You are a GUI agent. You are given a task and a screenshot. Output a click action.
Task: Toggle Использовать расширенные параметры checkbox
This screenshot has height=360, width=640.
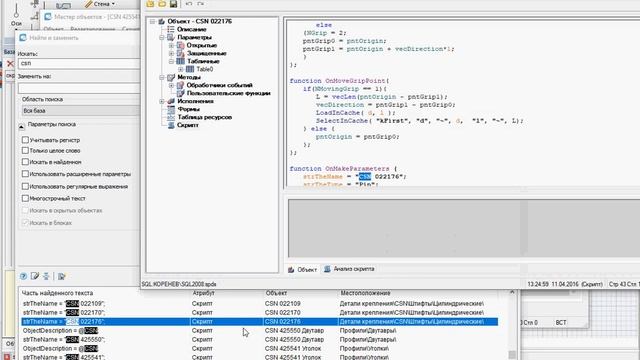(25, 174)
